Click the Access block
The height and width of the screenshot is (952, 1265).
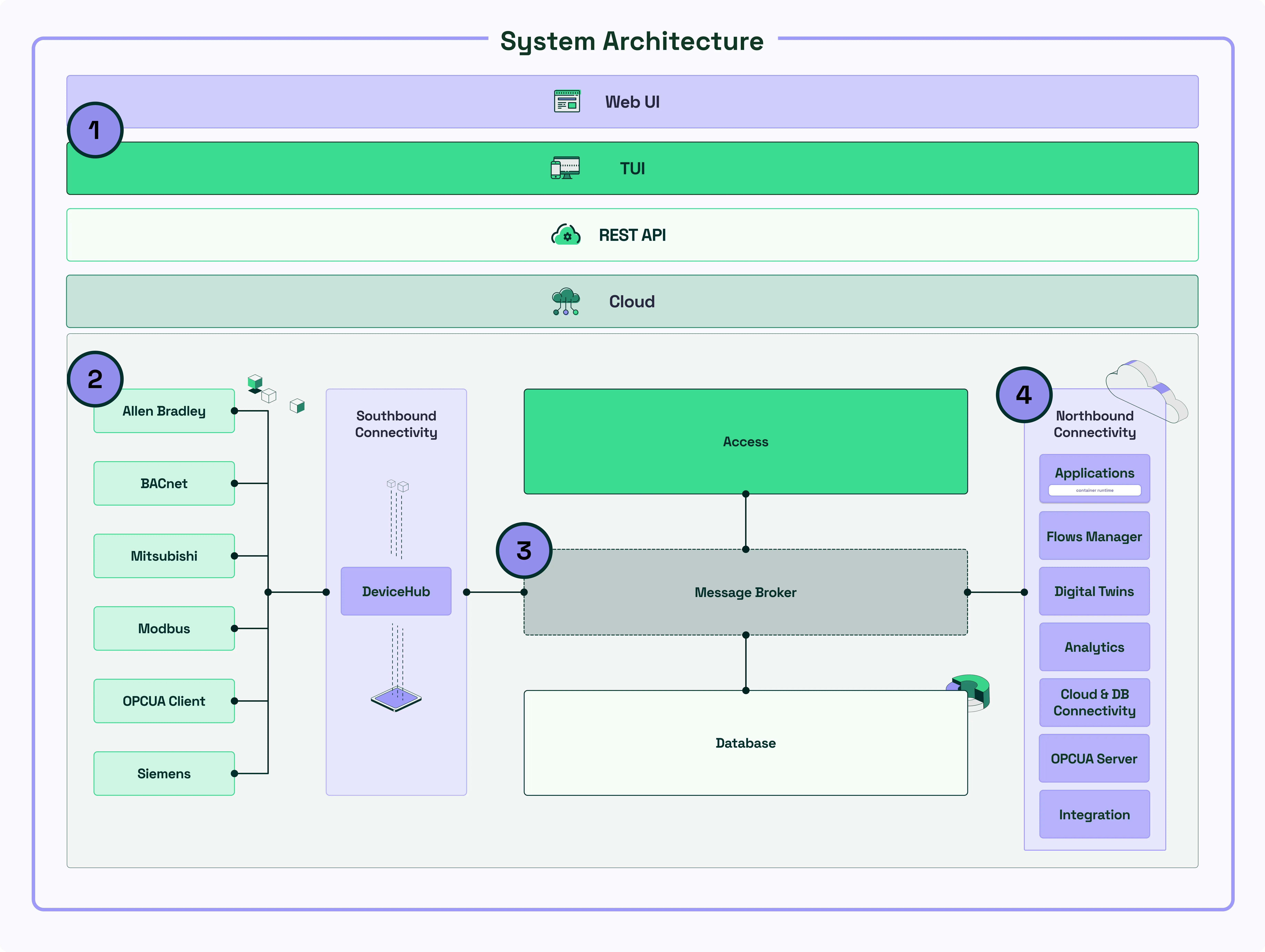746,441
